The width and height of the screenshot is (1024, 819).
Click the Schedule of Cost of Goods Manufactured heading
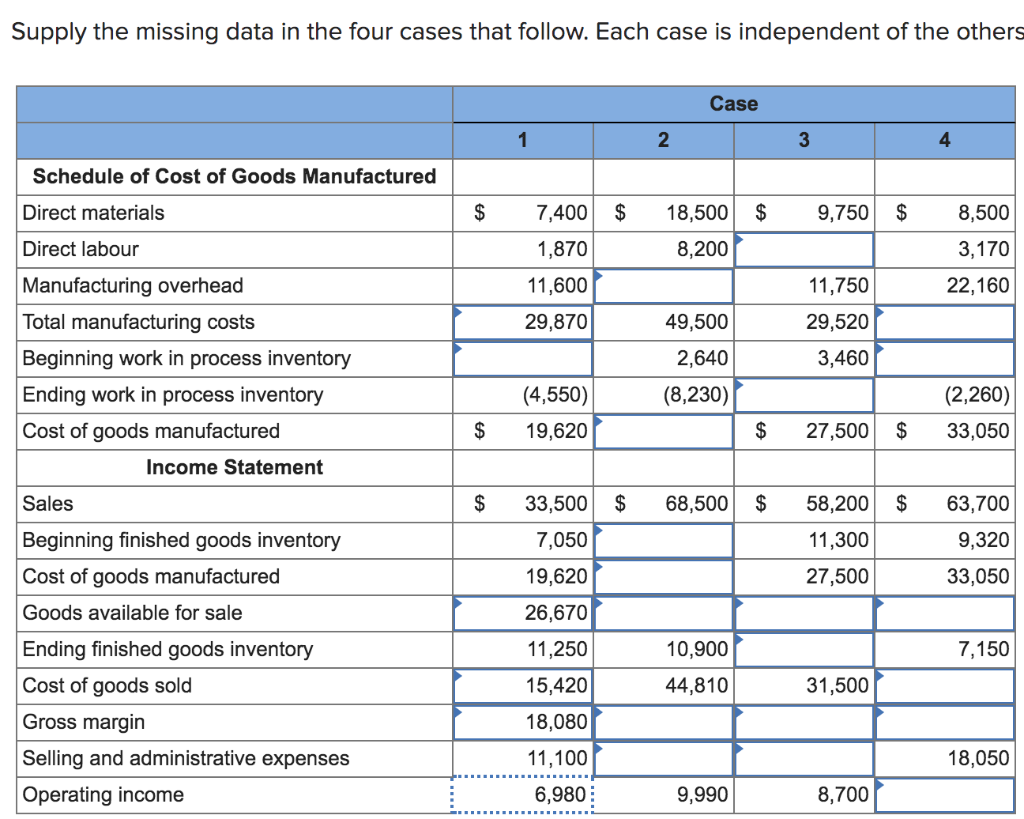click(x=234, y=176)
